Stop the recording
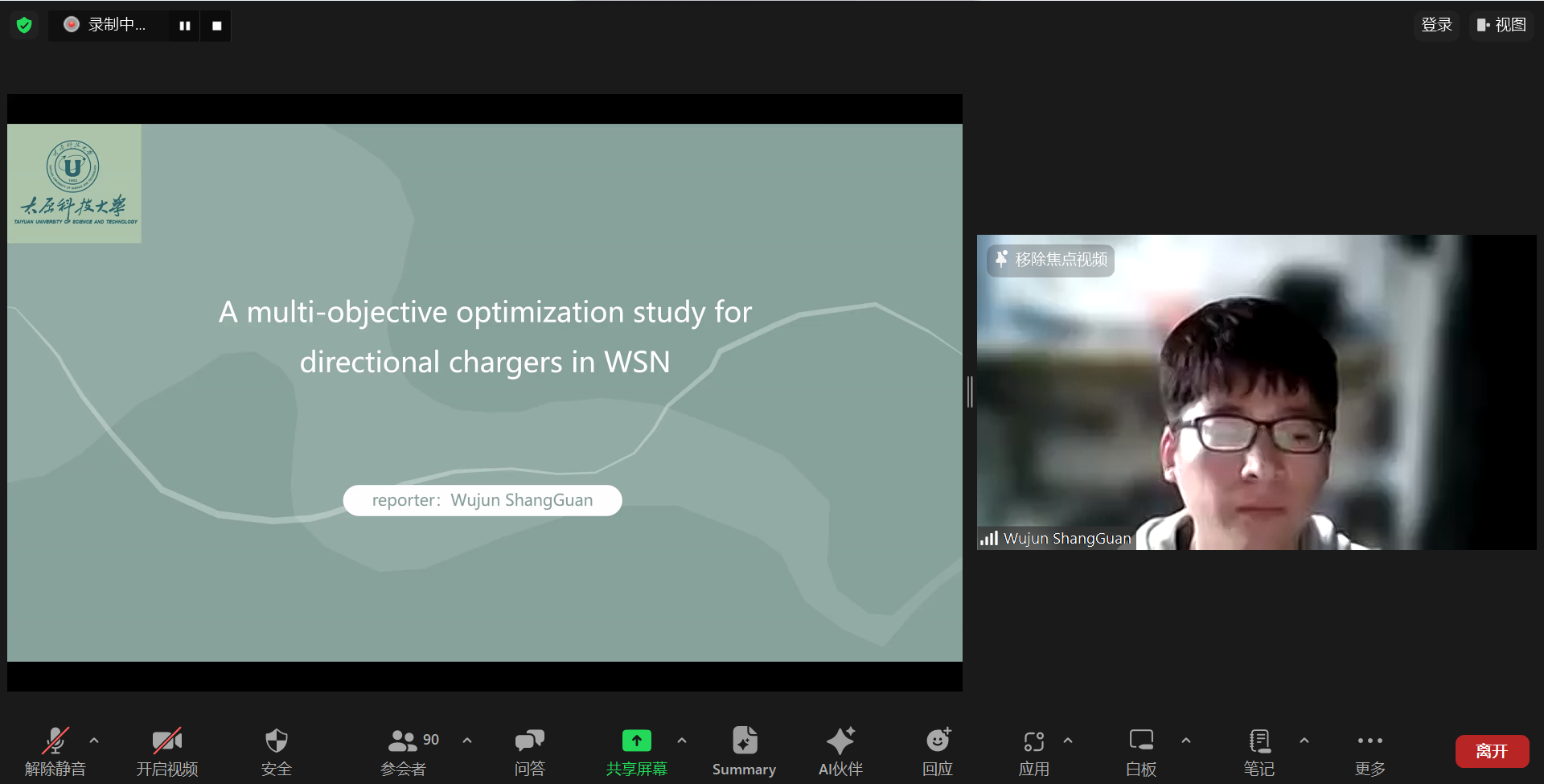 tap(216, 26)
